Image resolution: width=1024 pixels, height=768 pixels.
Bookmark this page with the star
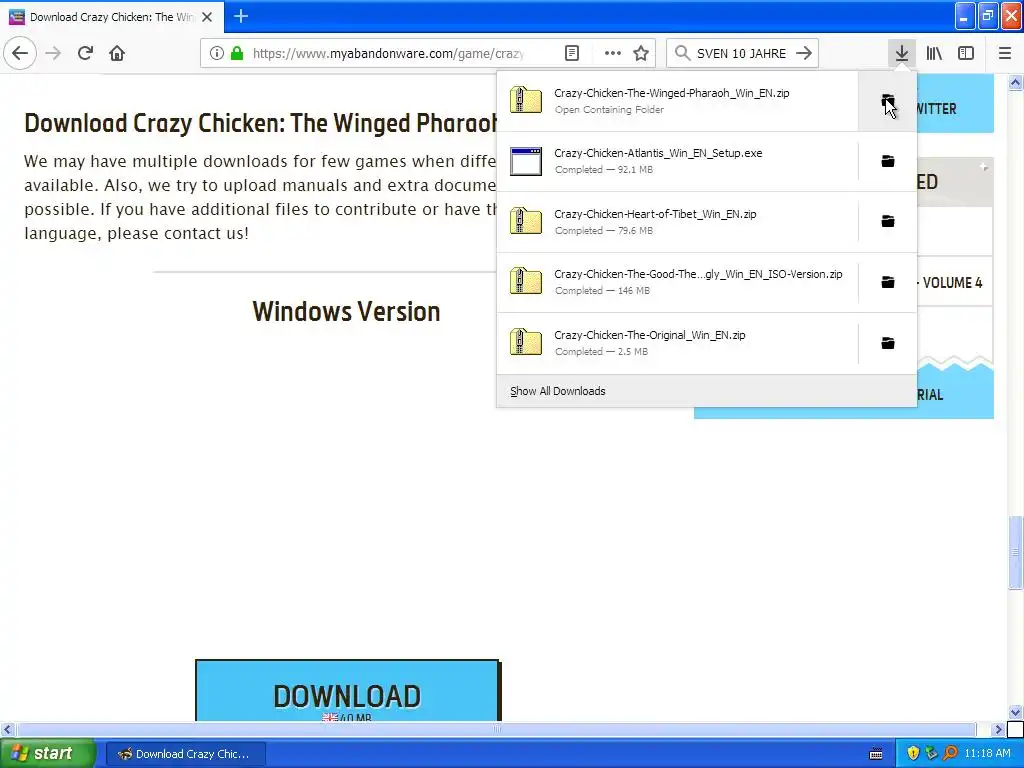coord(641,53)
